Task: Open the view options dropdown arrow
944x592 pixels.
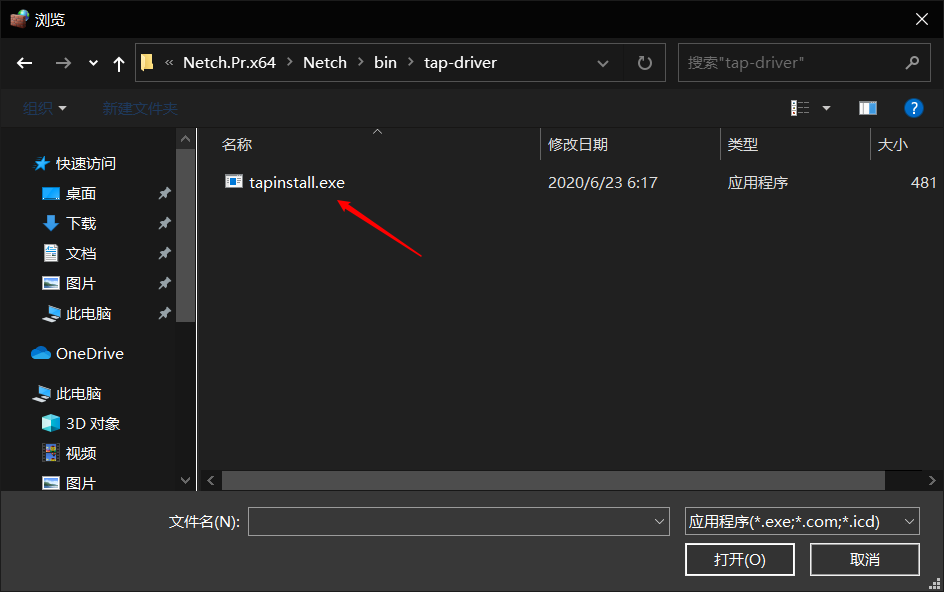Action: point(826,108)
